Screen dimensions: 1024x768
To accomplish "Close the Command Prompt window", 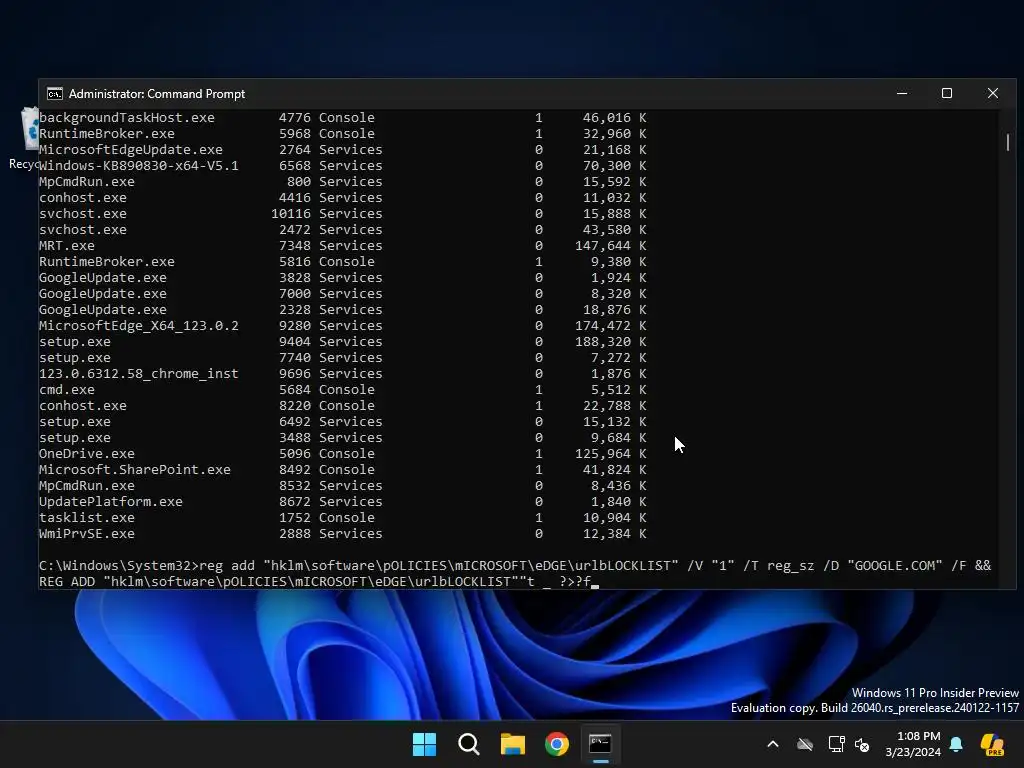I will pos(993,93).
